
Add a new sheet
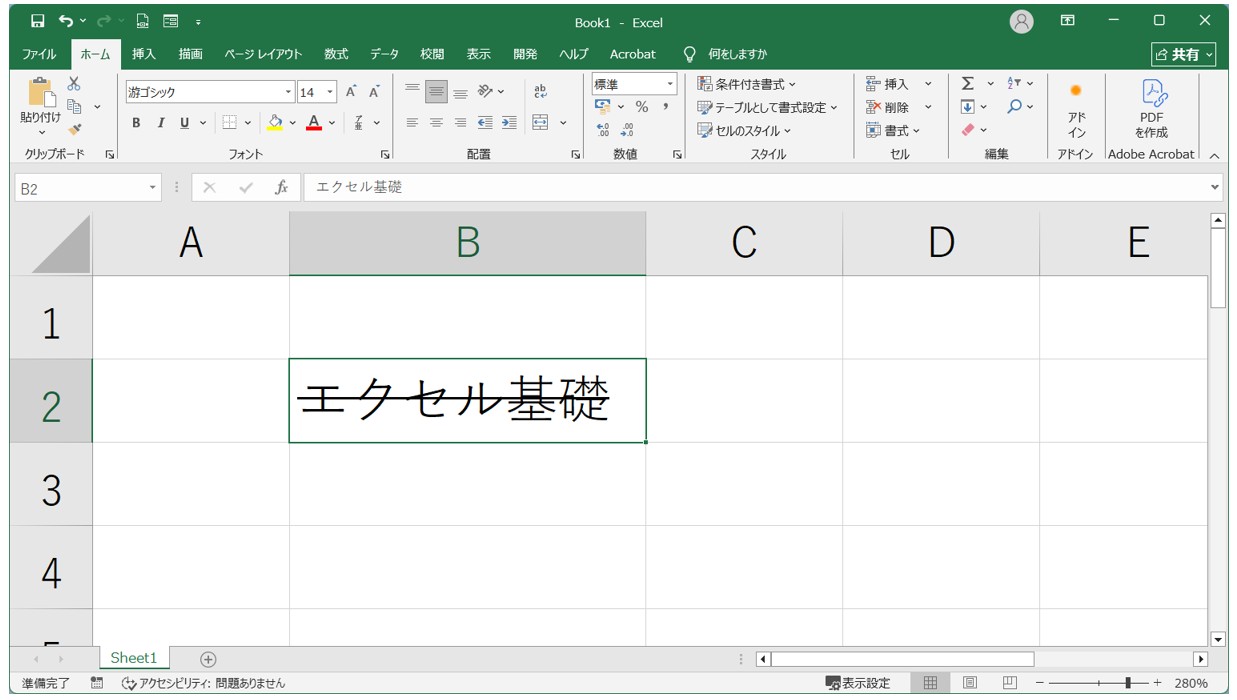(x=208, y=658)
